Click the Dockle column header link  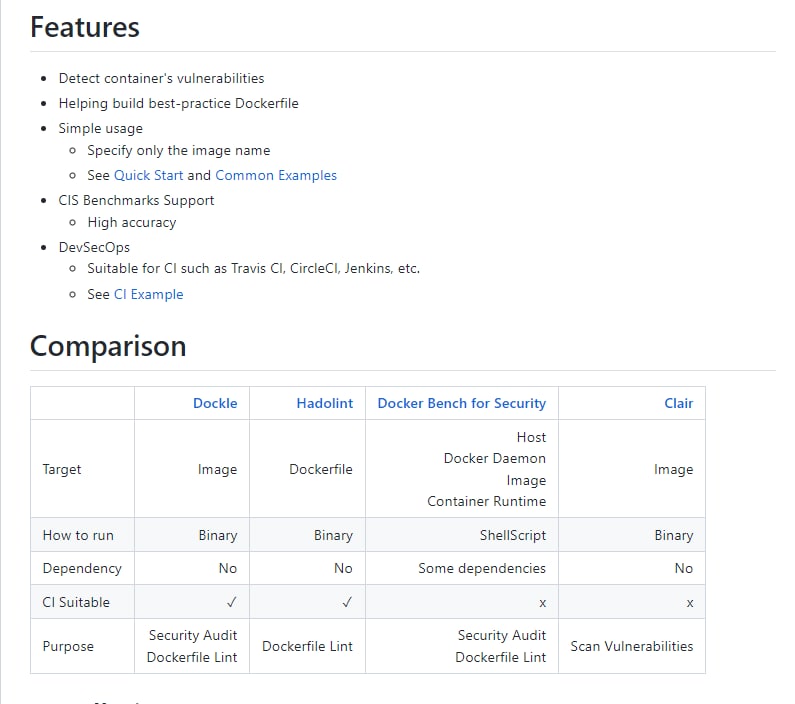pos(215,403)
